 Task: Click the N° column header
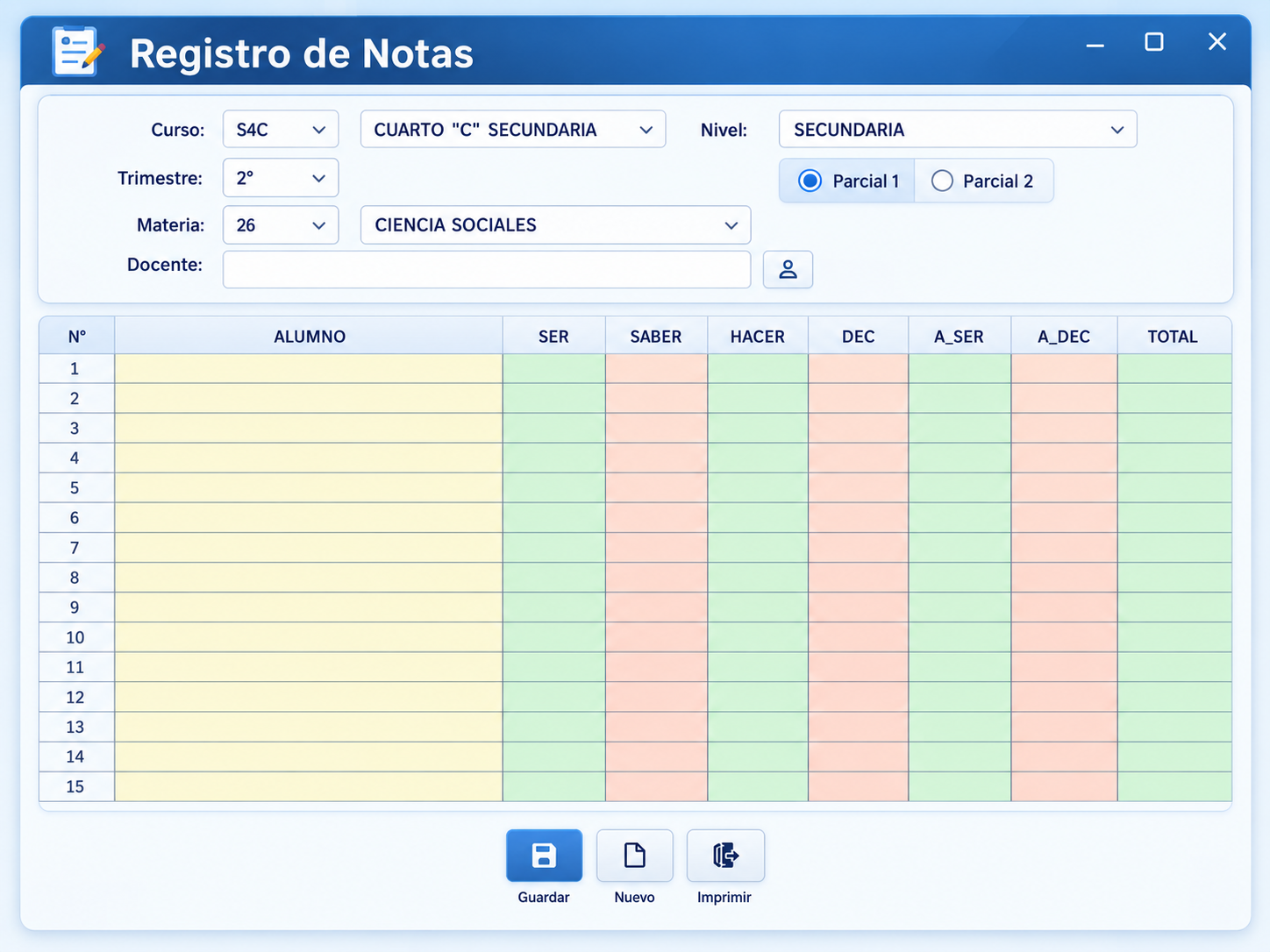click(77, 337)
